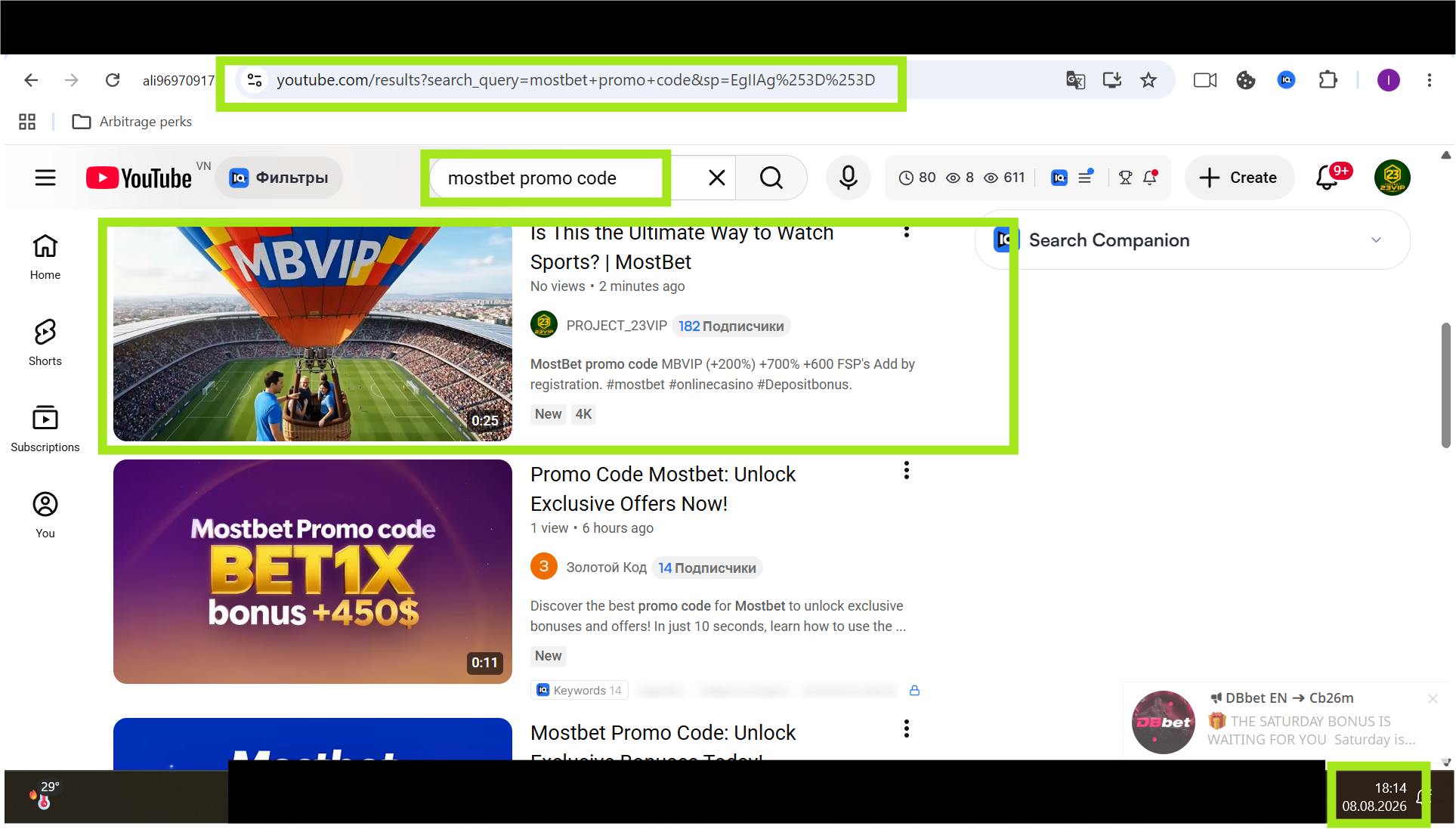Open the site information icon in address bar
The image size is (1456, 829).
coord(255,80)
